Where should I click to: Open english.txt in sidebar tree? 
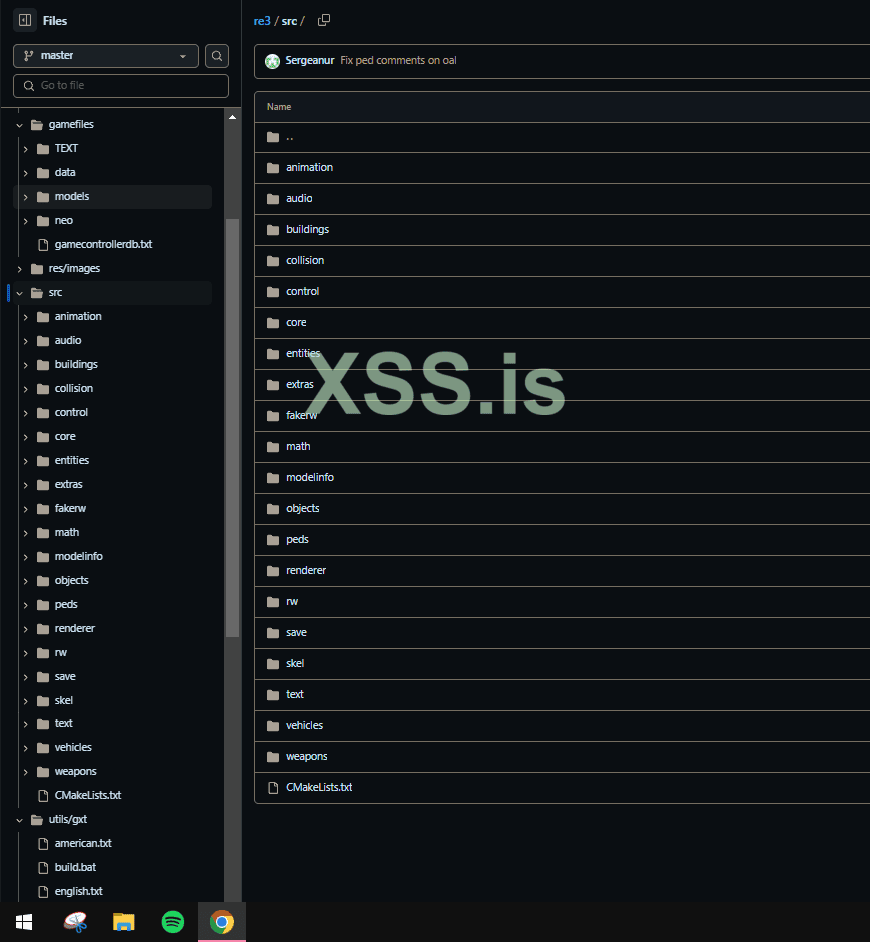tap(78, 892)
